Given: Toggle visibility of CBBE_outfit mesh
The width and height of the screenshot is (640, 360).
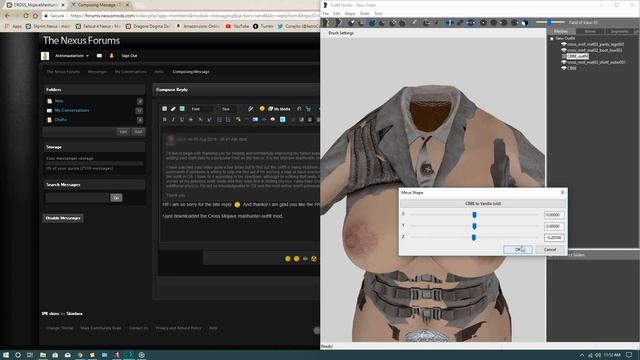Looking at the screenshot, I should pyautogui.click(x=564, y=56).
